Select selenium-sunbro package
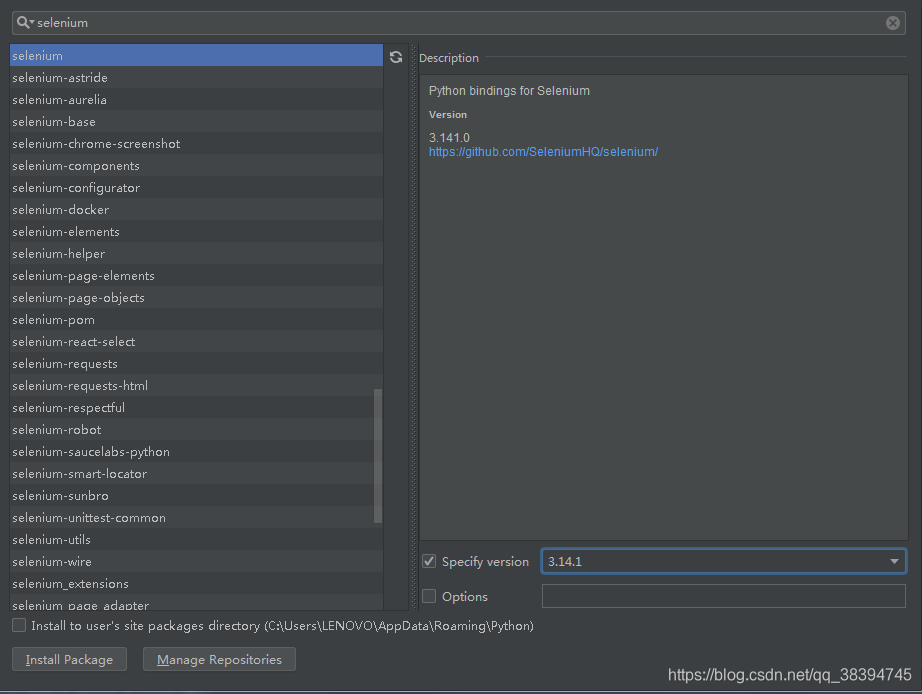Viewport: 922px width, 694px height. tap(196, 496)
